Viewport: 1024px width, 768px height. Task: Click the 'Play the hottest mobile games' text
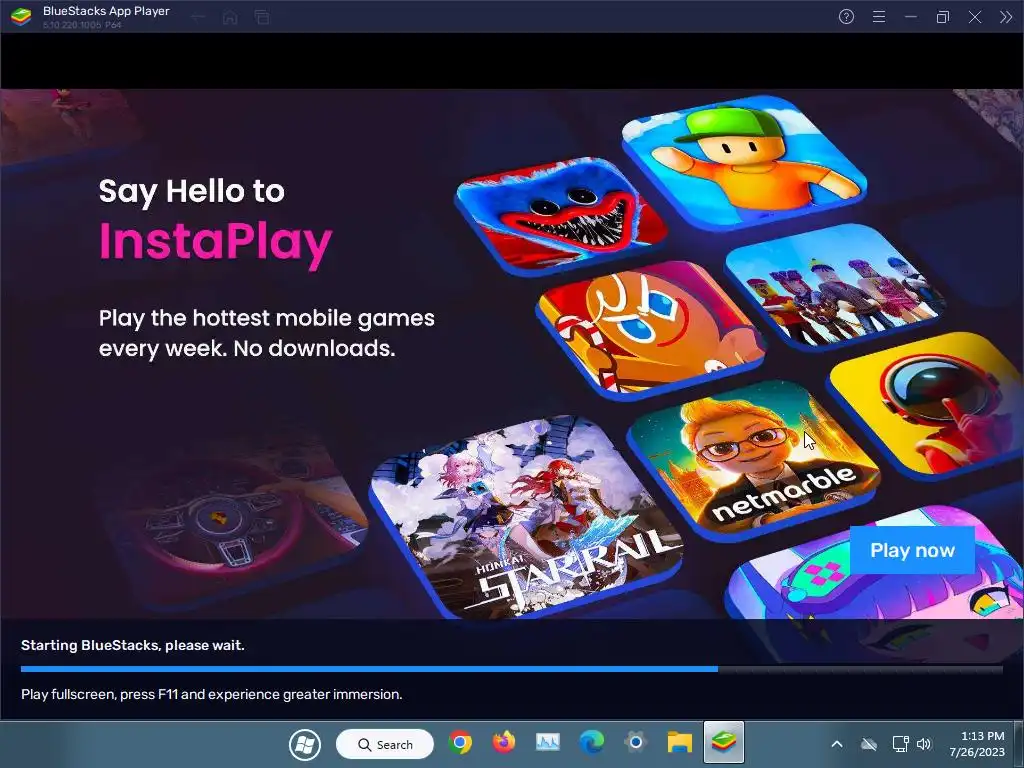(266, 319)
